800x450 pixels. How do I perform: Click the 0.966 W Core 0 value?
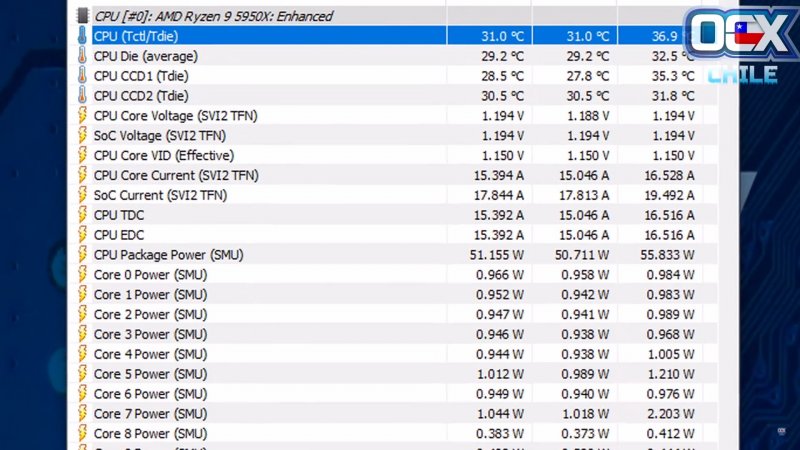click(499, 275)
